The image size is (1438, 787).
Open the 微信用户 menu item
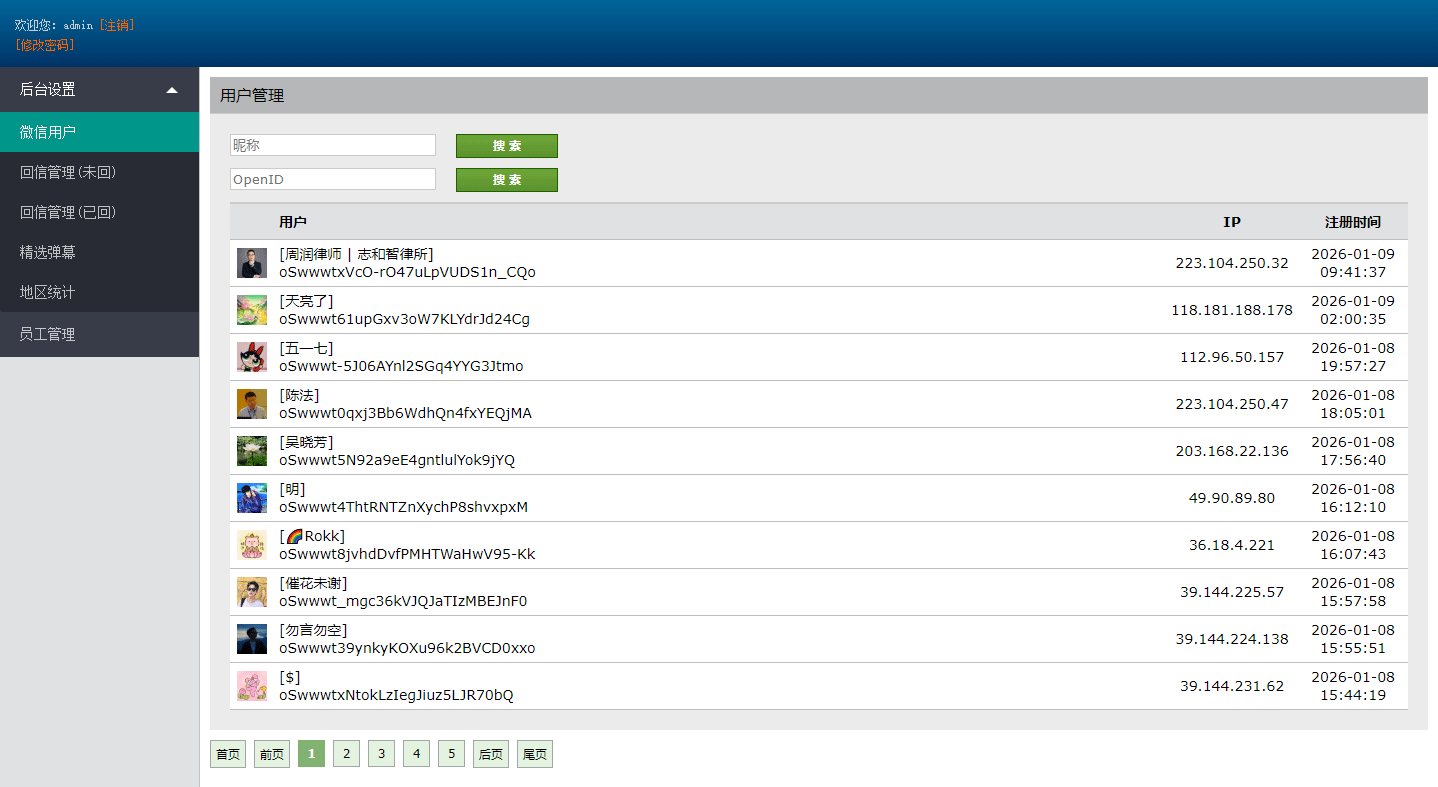click(48, 132)
